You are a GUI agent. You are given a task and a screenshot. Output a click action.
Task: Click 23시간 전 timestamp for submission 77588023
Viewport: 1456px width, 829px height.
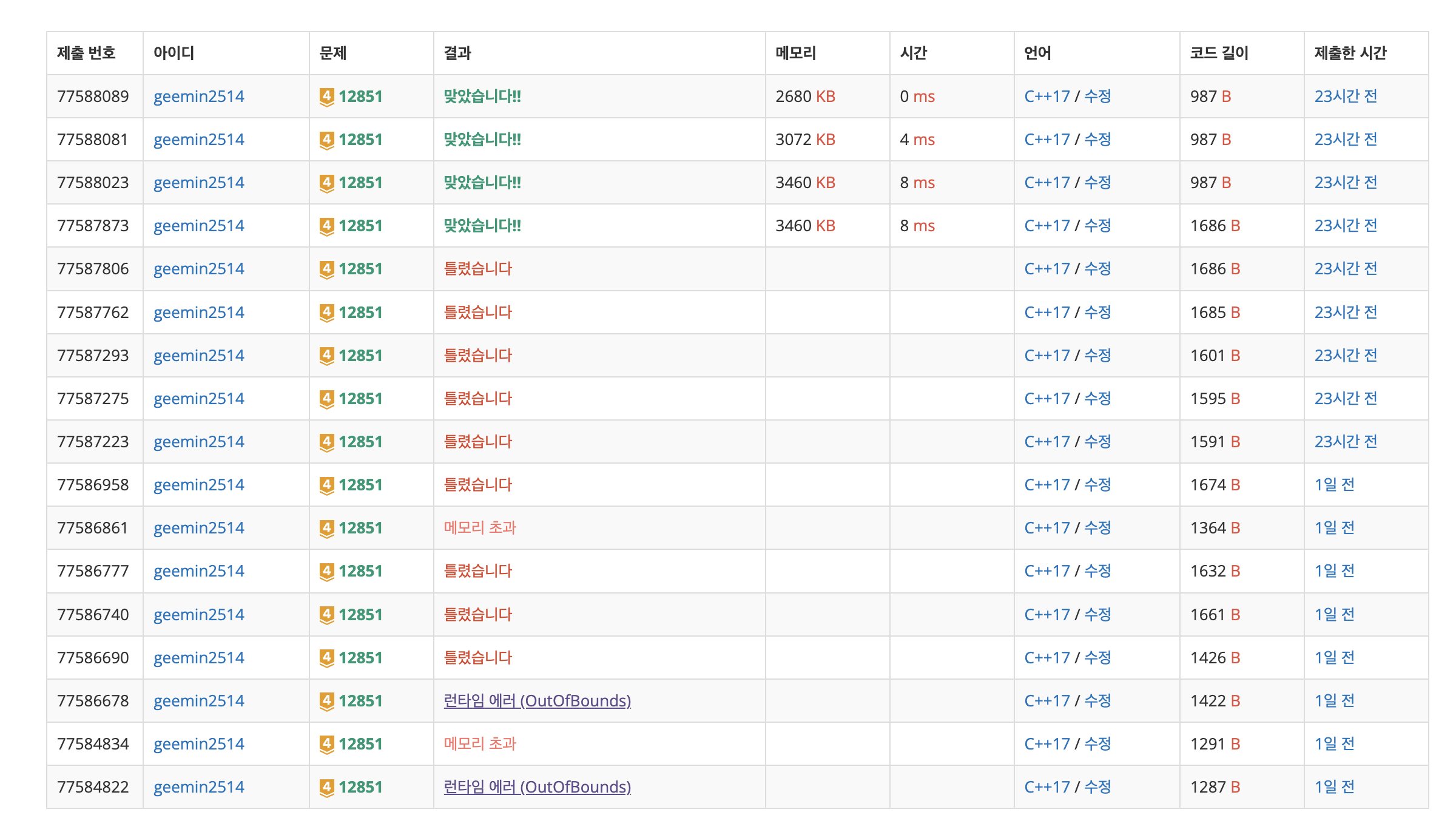1345,183
